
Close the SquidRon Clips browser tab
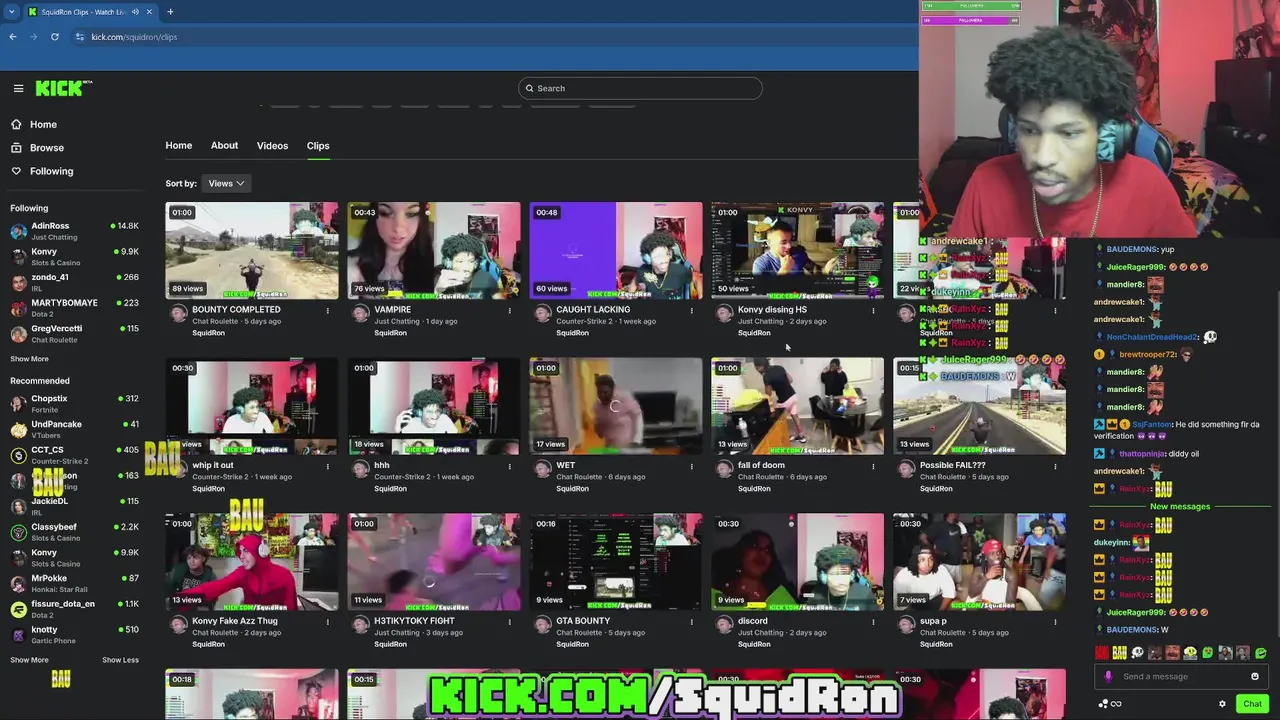150,12
